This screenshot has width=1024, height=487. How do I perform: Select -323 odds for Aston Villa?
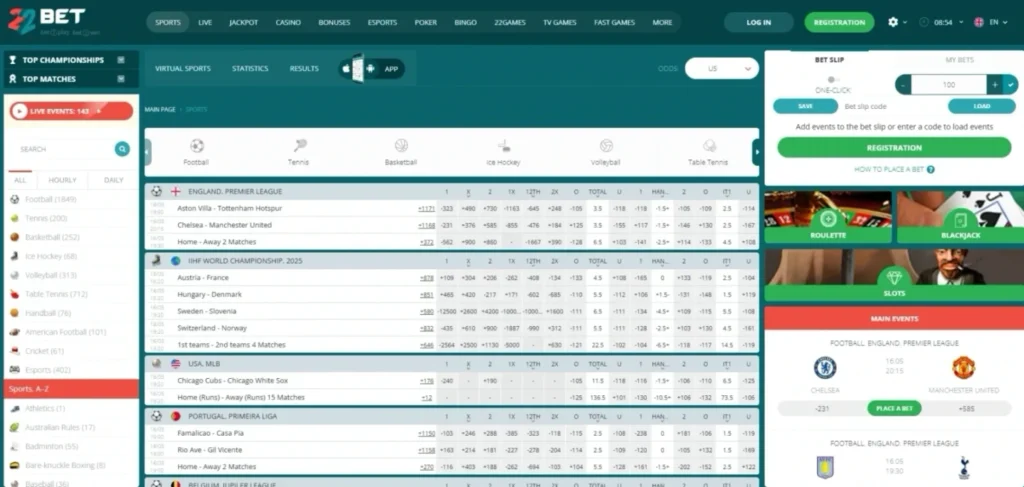pos(447,208)
